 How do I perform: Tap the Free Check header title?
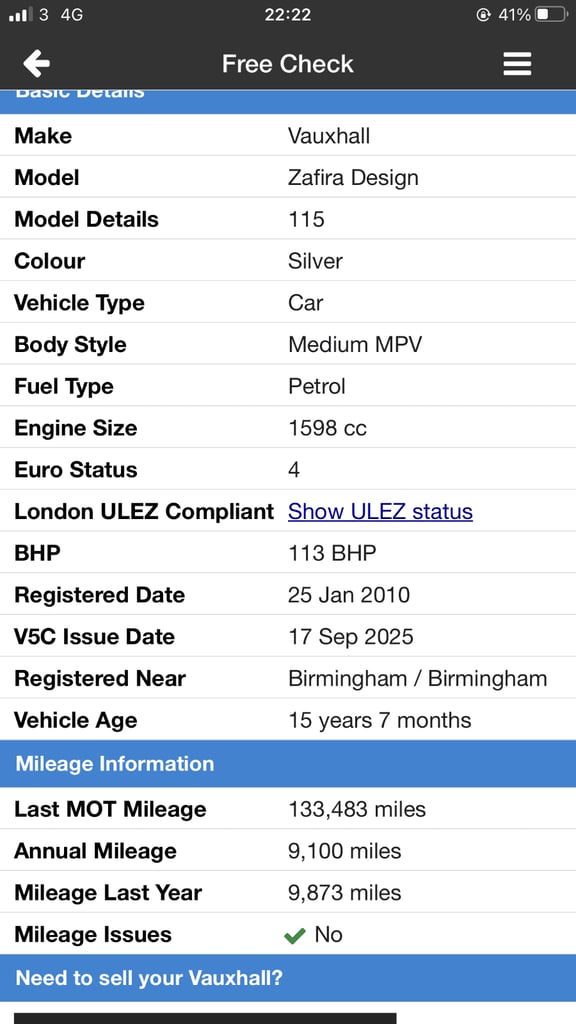[x=287, y=63]
